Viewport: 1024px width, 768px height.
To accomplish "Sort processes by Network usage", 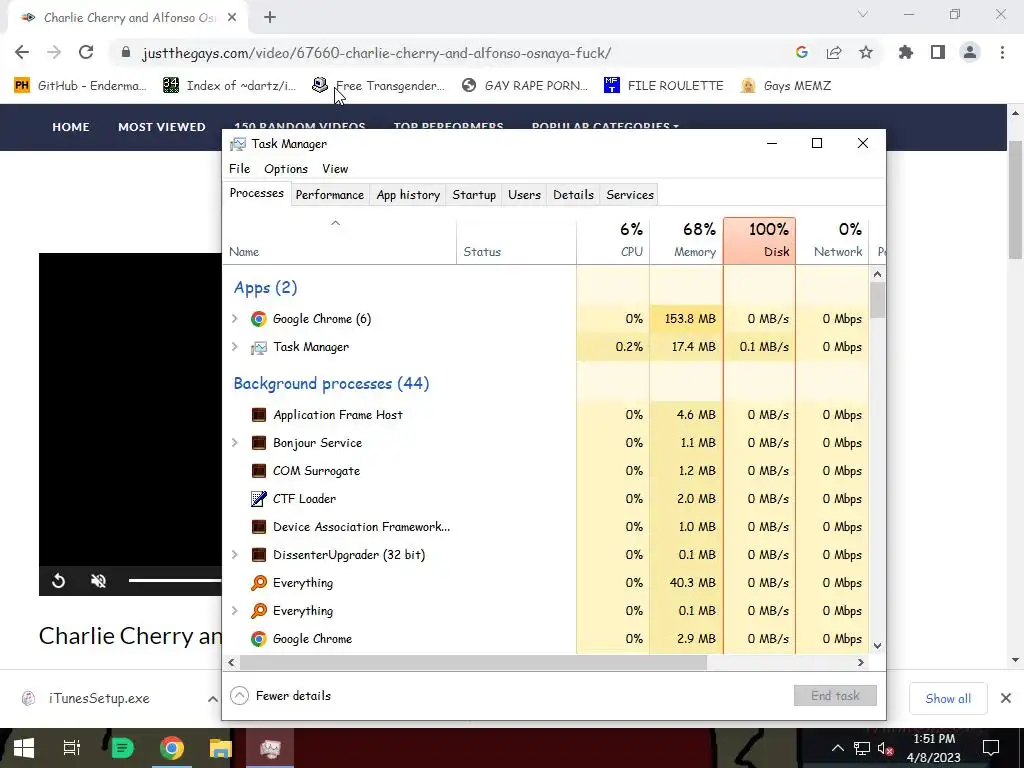I will [x=832, y=240].
